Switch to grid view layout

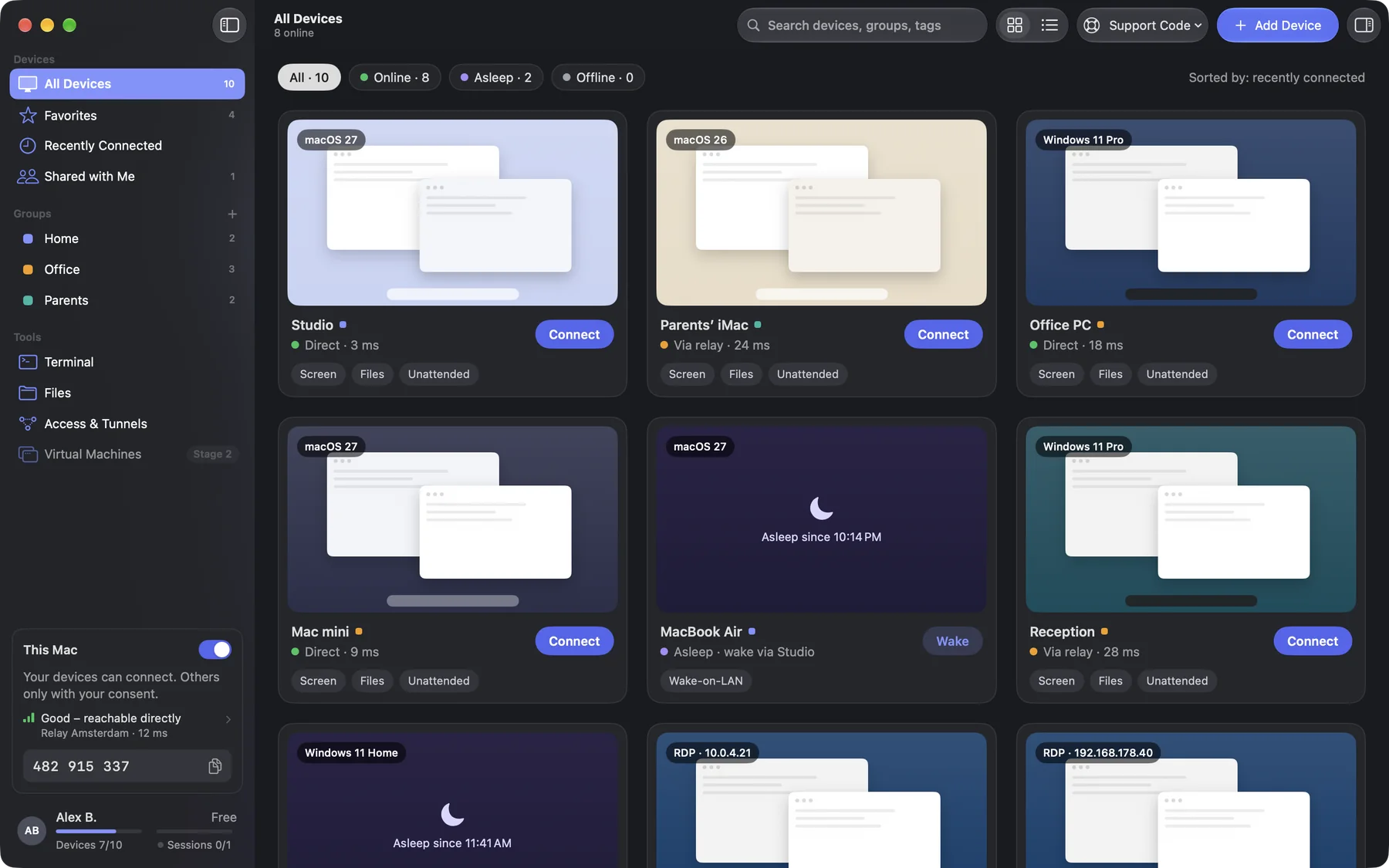pyautogui.click(x=1015, y=25)
